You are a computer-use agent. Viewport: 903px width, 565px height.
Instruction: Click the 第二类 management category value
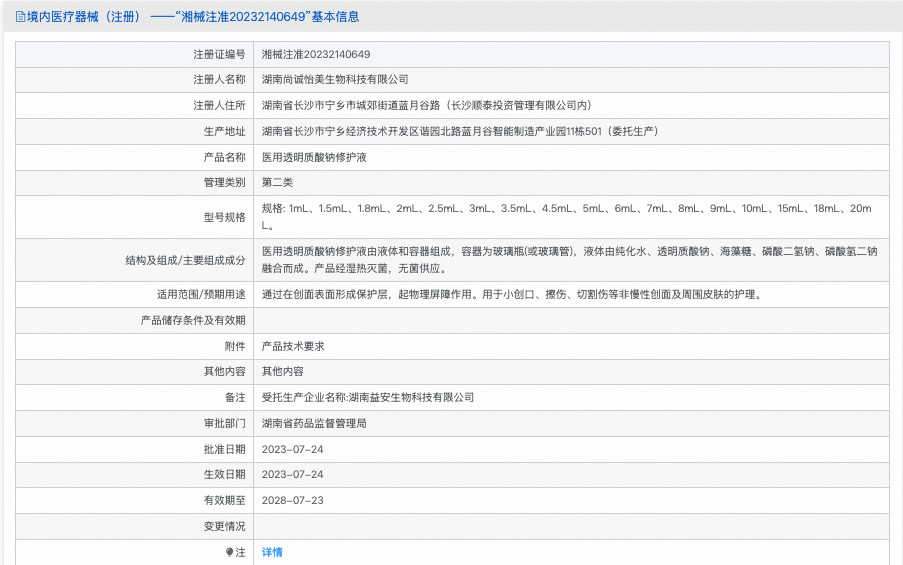tap(277, 182)
